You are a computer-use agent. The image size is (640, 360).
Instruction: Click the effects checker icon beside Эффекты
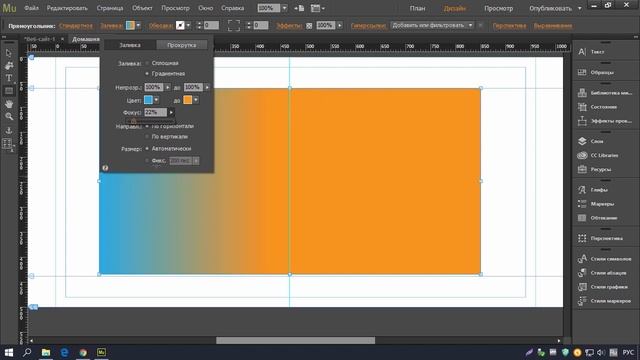pyautogui.click(x=309, y=26)
